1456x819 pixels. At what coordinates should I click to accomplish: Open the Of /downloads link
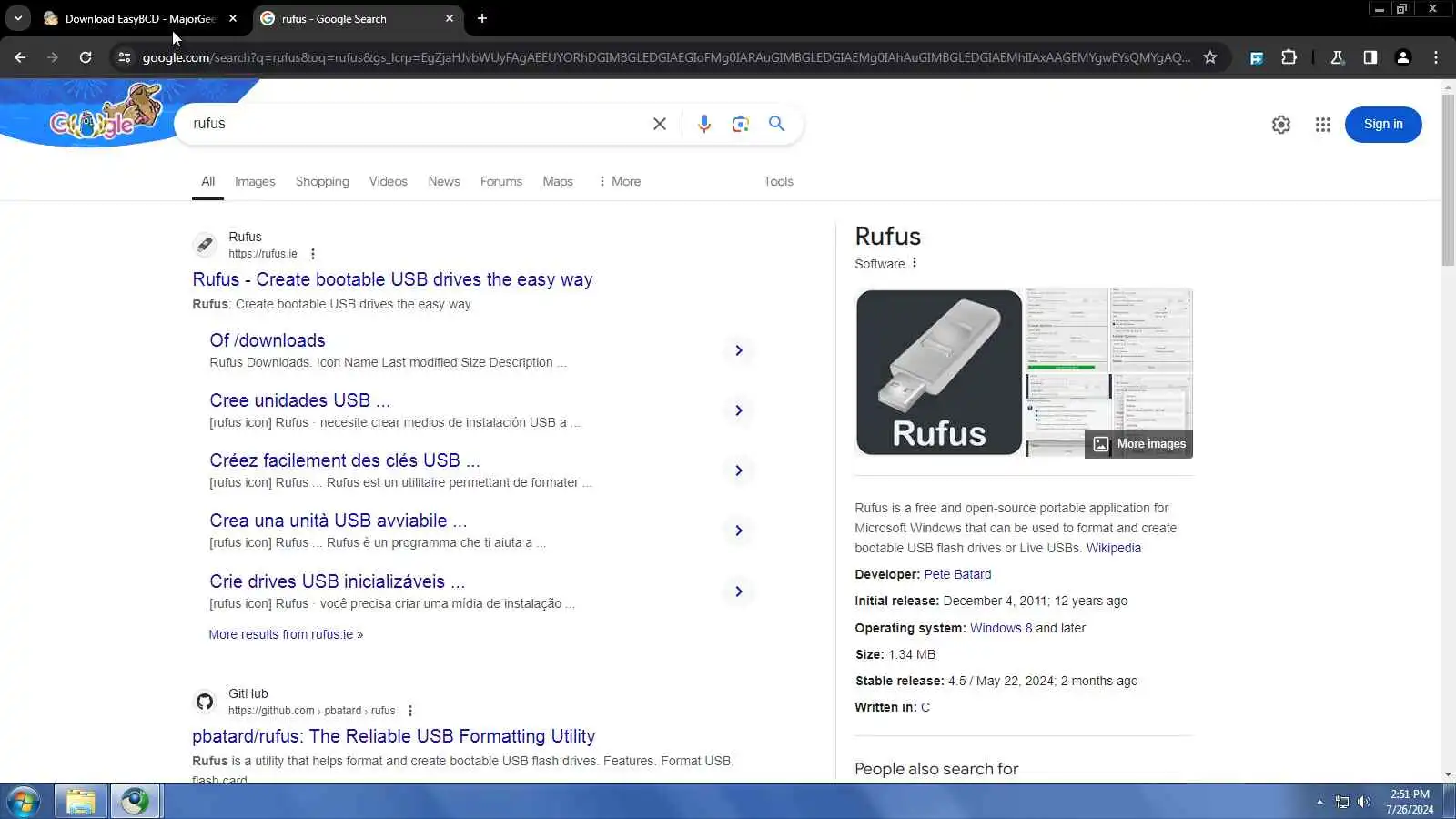[268, 340]
